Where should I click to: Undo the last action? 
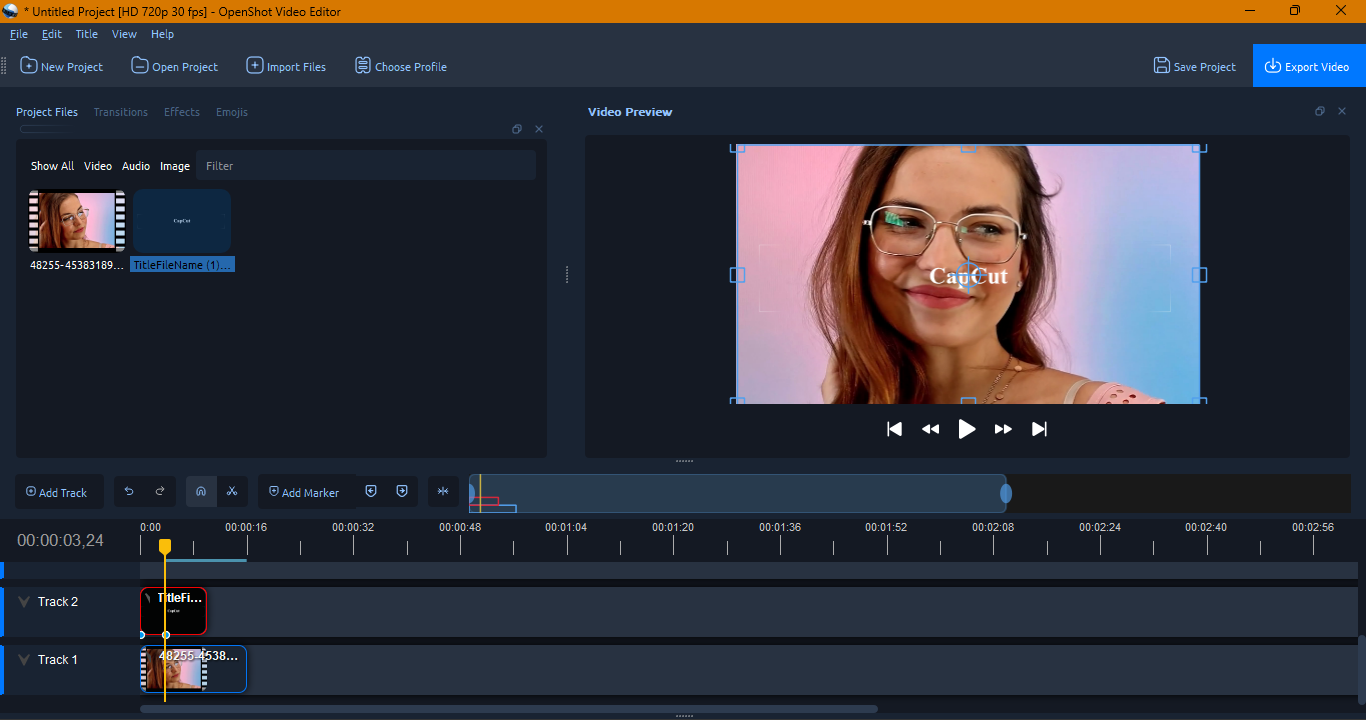pos(129,491)
